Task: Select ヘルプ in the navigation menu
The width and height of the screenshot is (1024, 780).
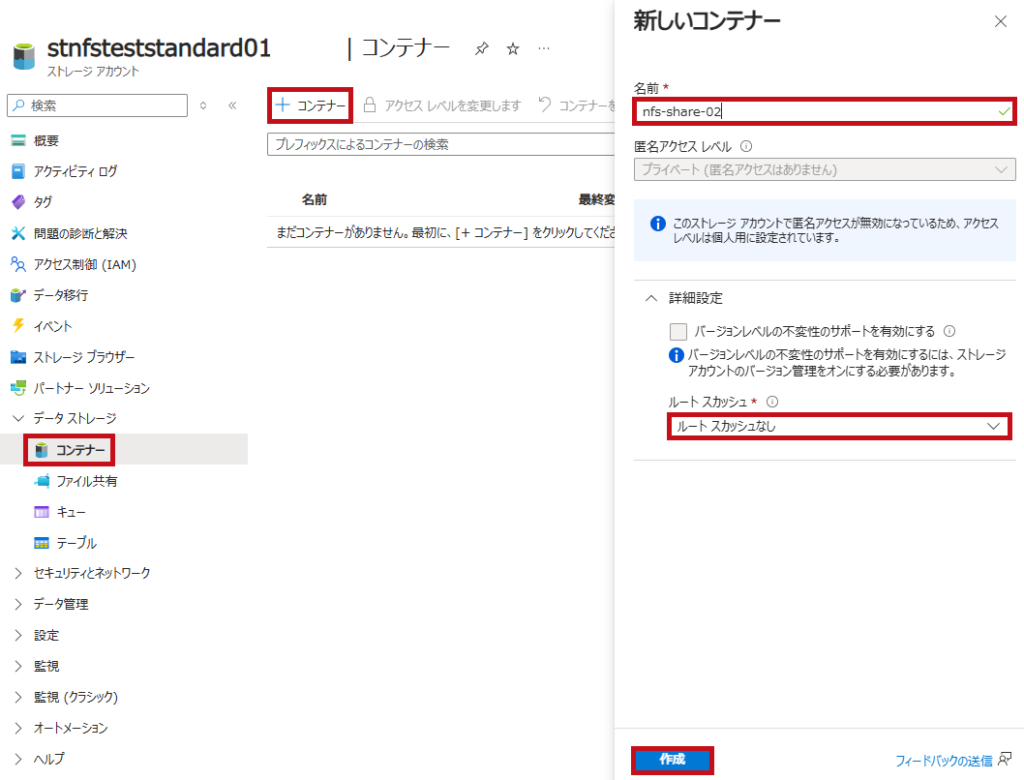Action: (48, 759)
